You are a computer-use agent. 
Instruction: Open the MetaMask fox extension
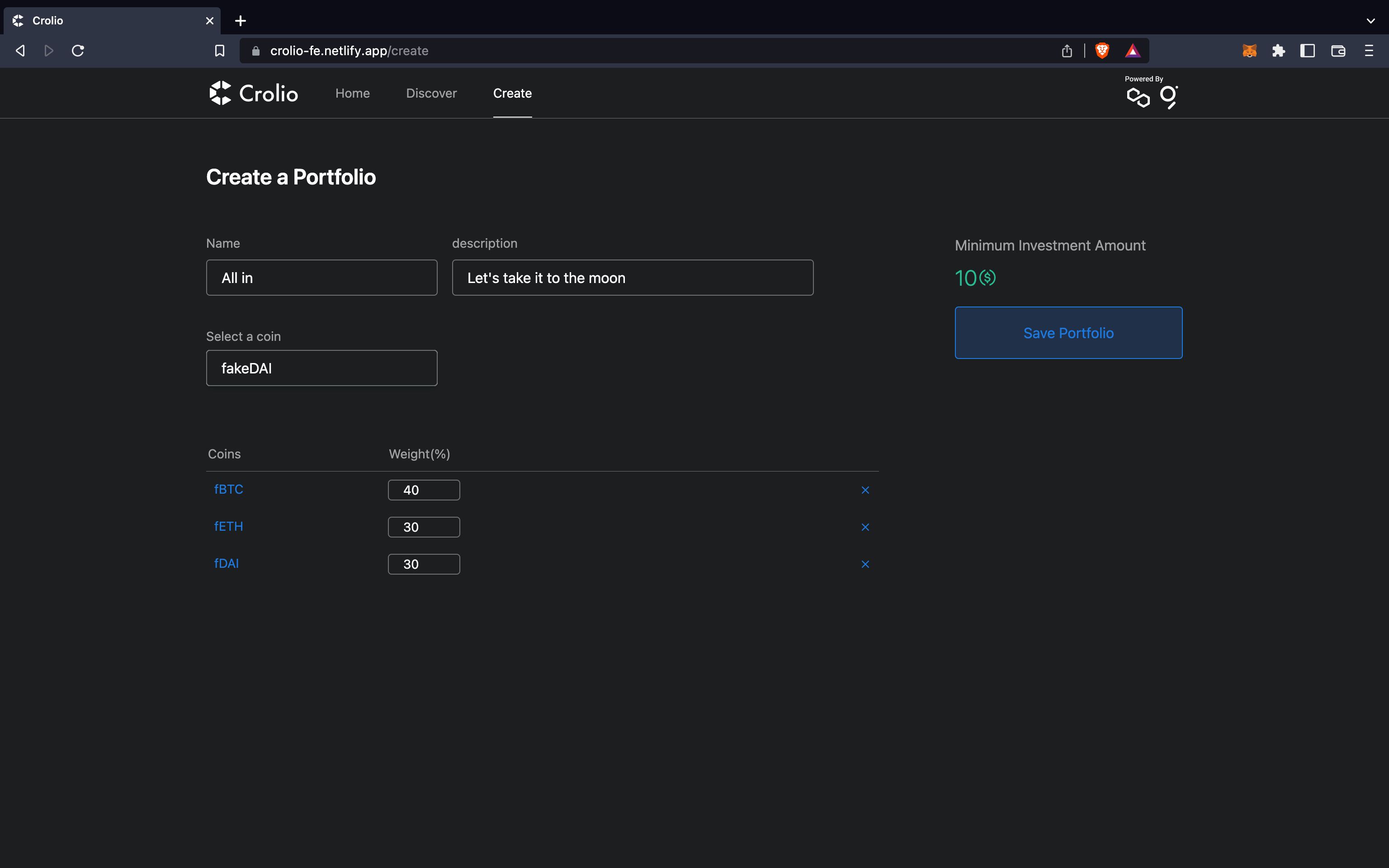(1250, 51)
